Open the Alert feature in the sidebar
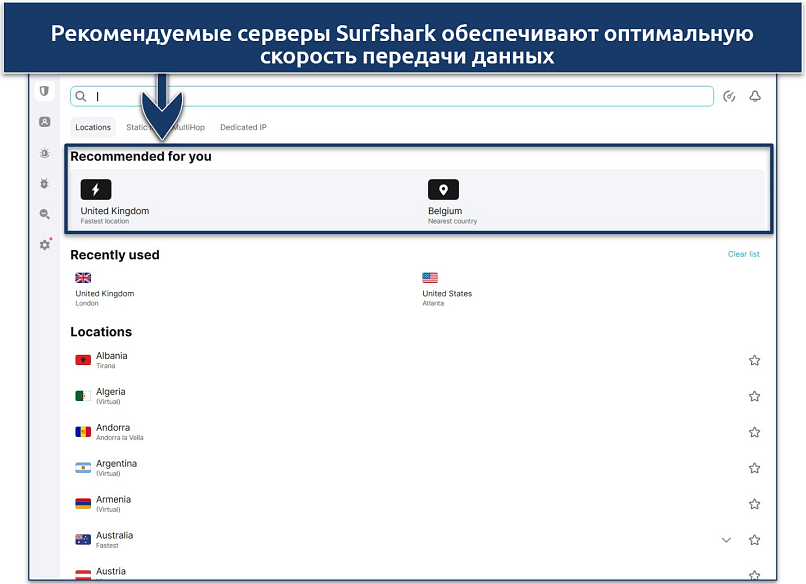This screenshot has width=806, height=584. click(44, 154)
